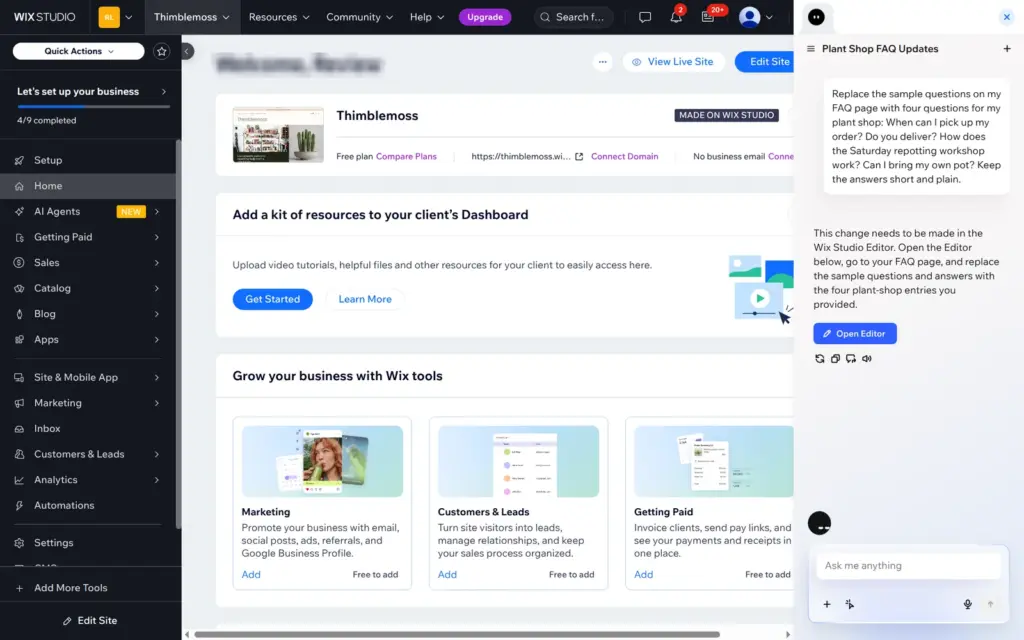1024x640 pixels.
Task: Open the updates icon with 20+ badge
Action: 708,17
